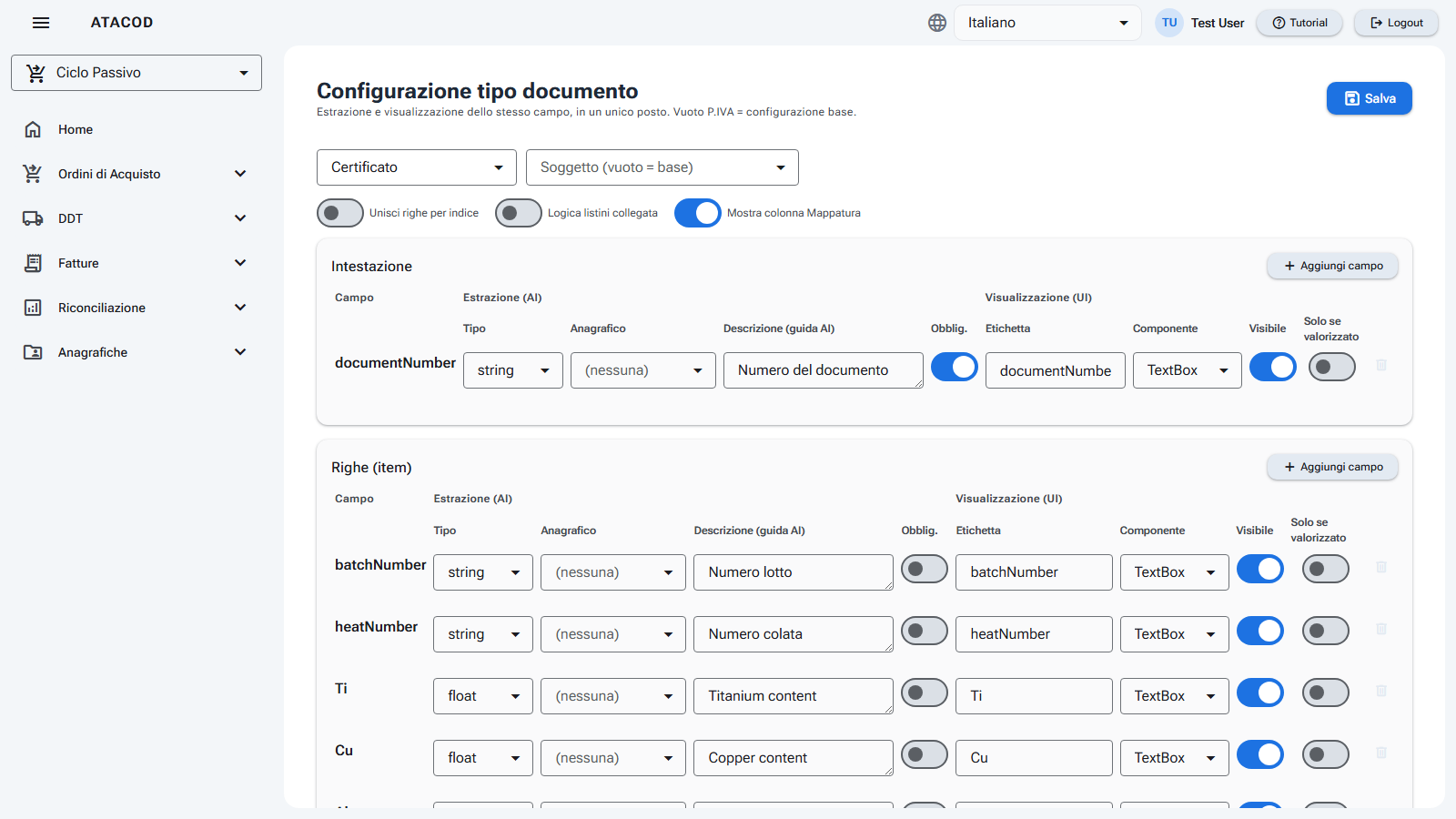Click the Ordini di Acquisto cart icon

click(x=33, y=174)
